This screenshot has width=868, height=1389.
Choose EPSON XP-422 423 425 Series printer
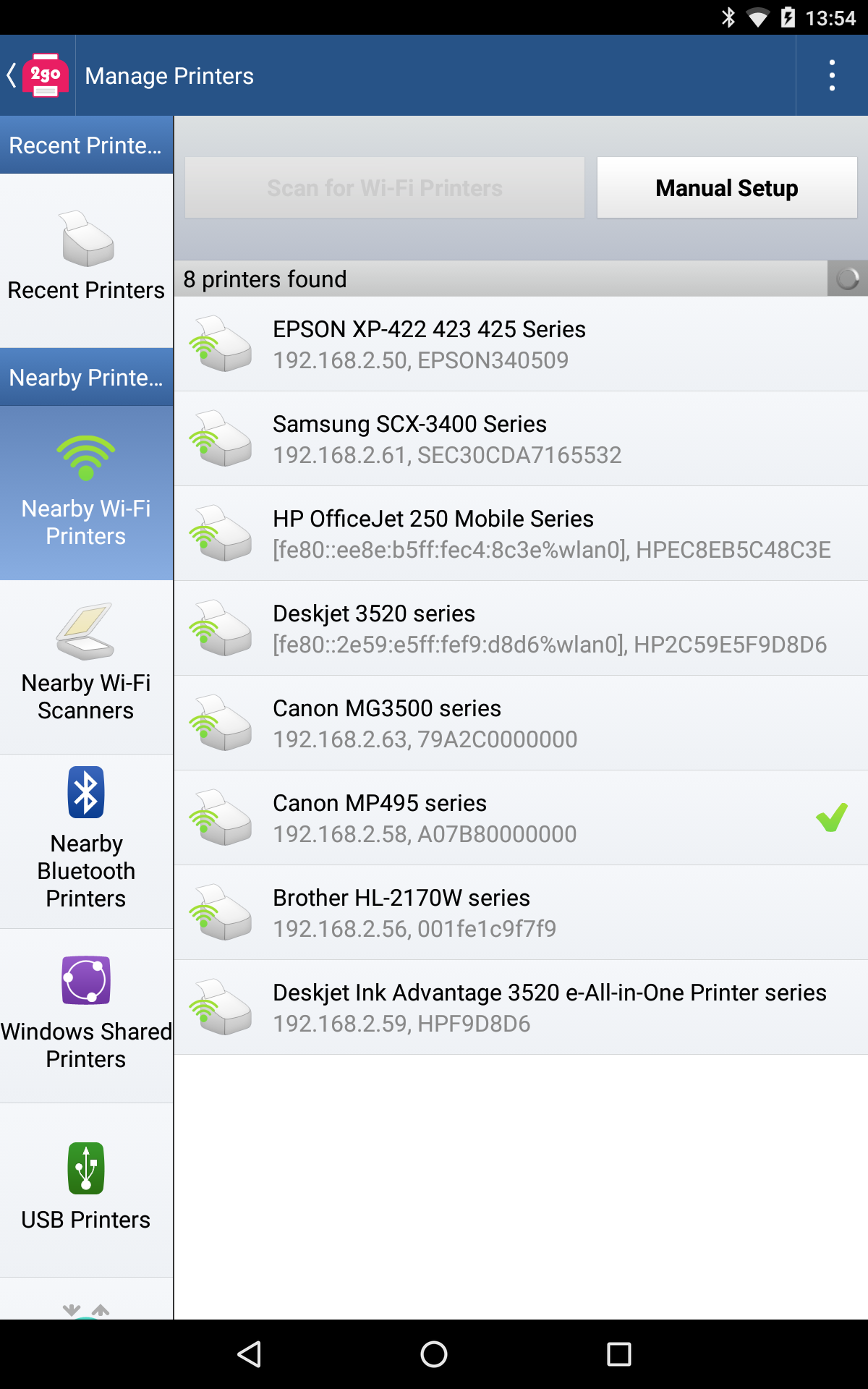(x=521, y=344)
